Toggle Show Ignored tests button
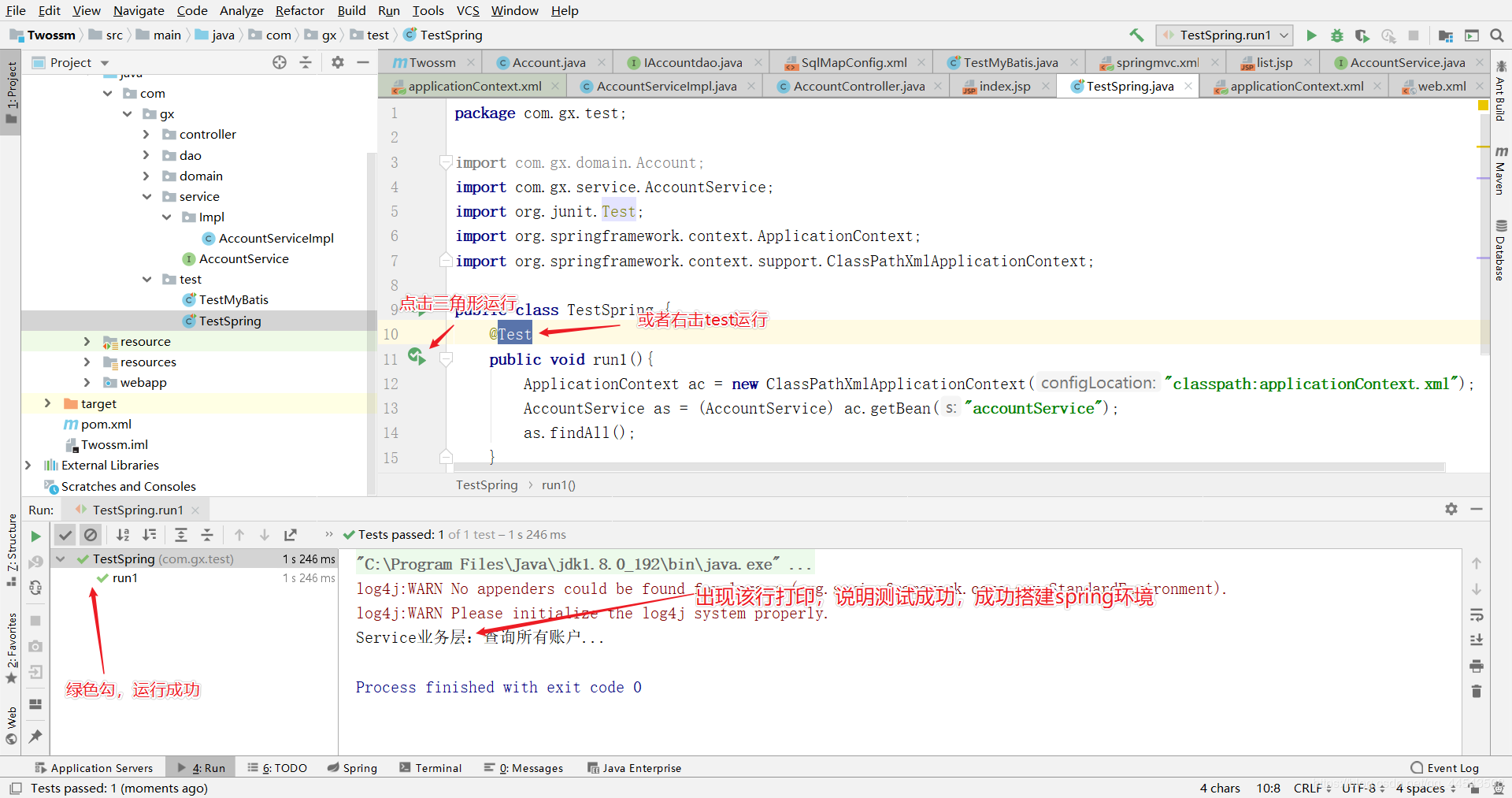Image resolution: width=1512 pixels, height=798 pixels. pos(91,535)
